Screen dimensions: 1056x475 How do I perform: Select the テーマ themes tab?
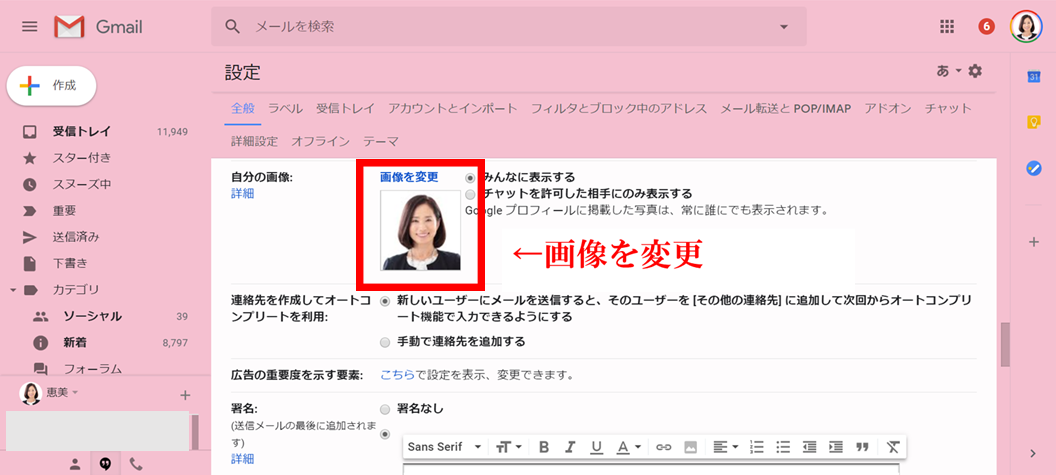click(x=381, y=141)
